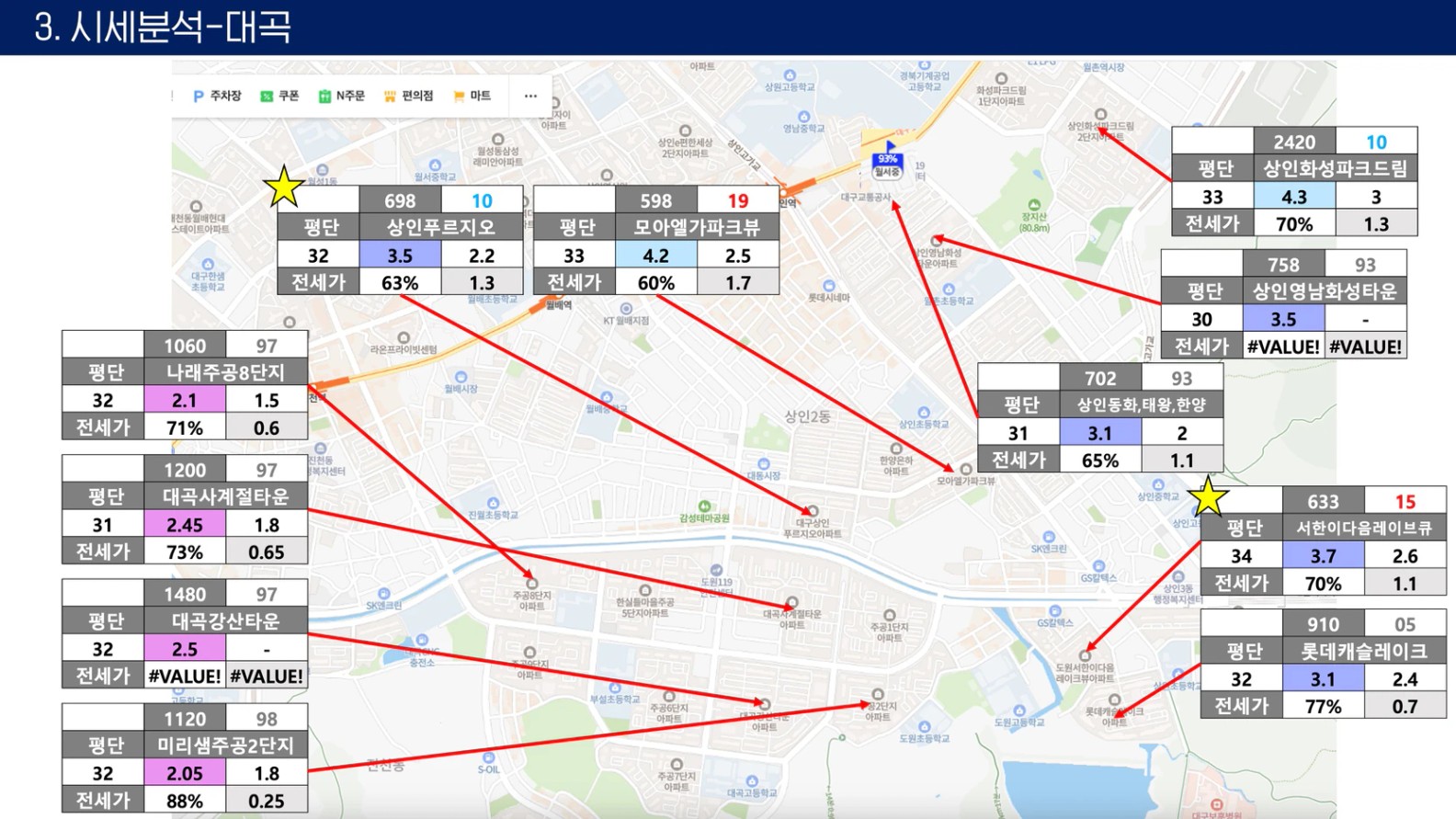Click the 롯데시네마 map marker
Image resolution: width=1456 pixels, height=819 pixels.
[829, 291]
